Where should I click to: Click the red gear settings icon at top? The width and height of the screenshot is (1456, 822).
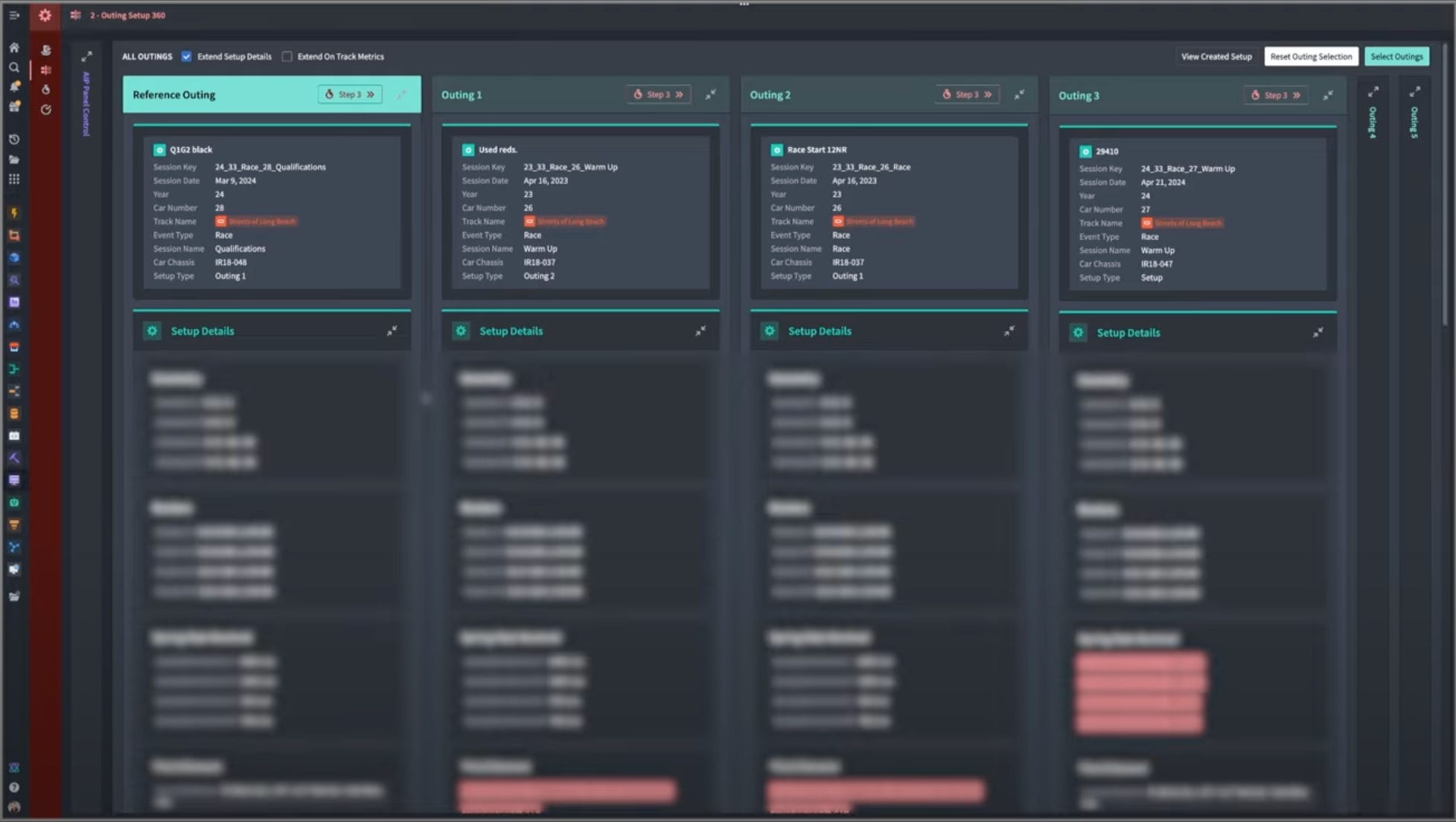click(x=45, y=15)
